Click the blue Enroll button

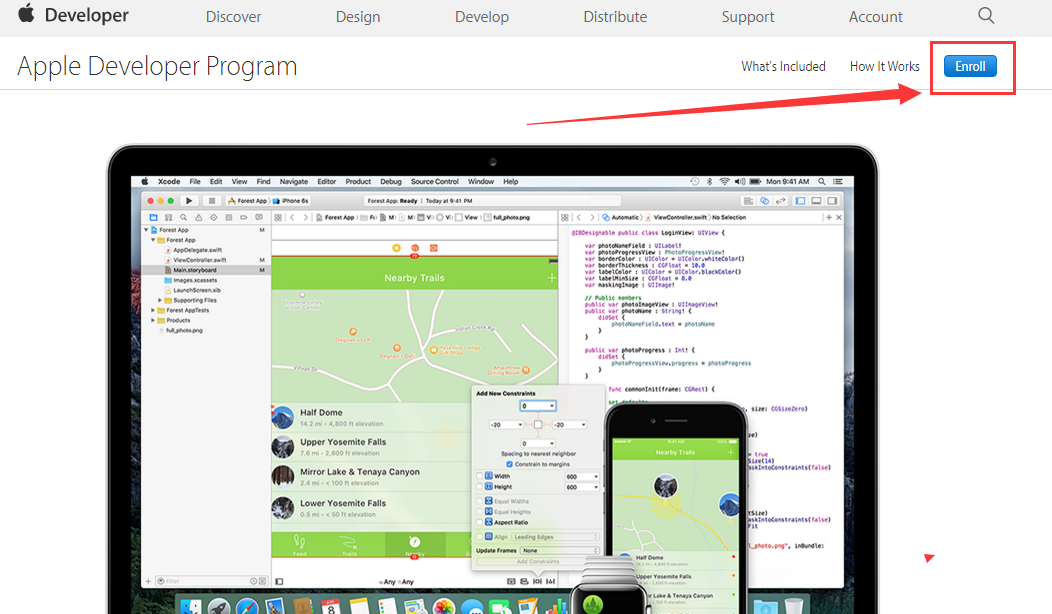point(970,66)
